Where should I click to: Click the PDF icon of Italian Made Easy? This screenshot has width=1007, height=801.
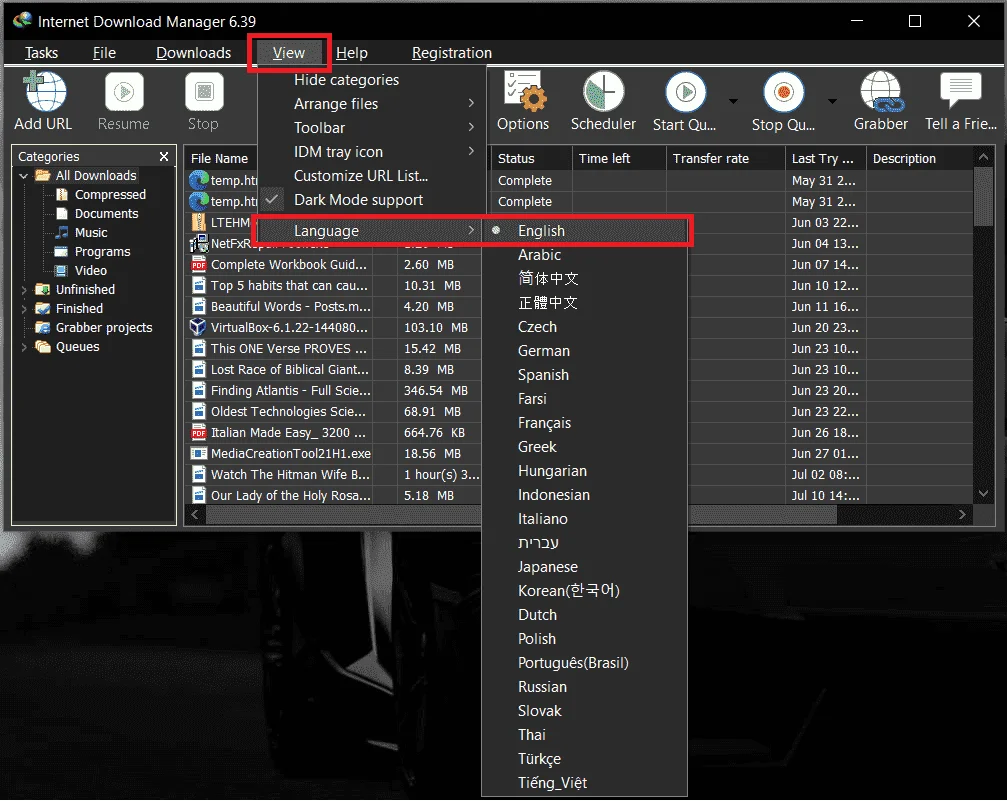[198, 432]
